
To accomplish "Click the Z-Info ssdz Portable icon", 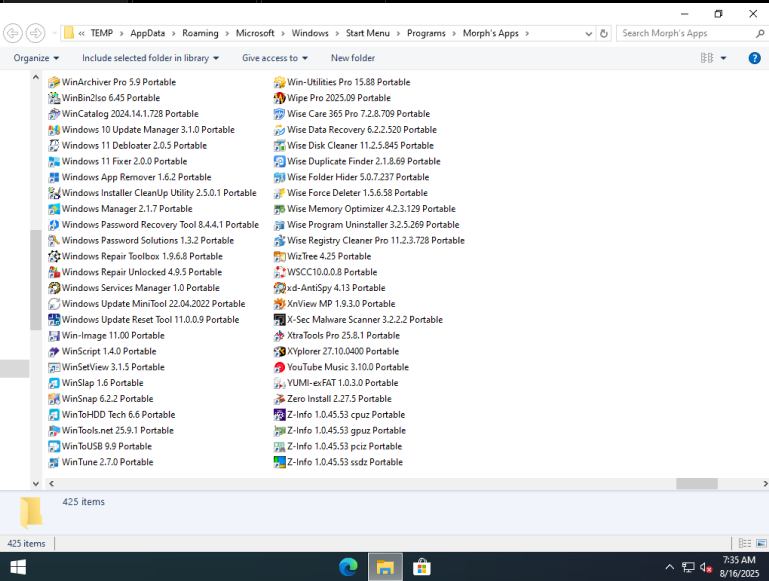I will (x=280, y=462).
